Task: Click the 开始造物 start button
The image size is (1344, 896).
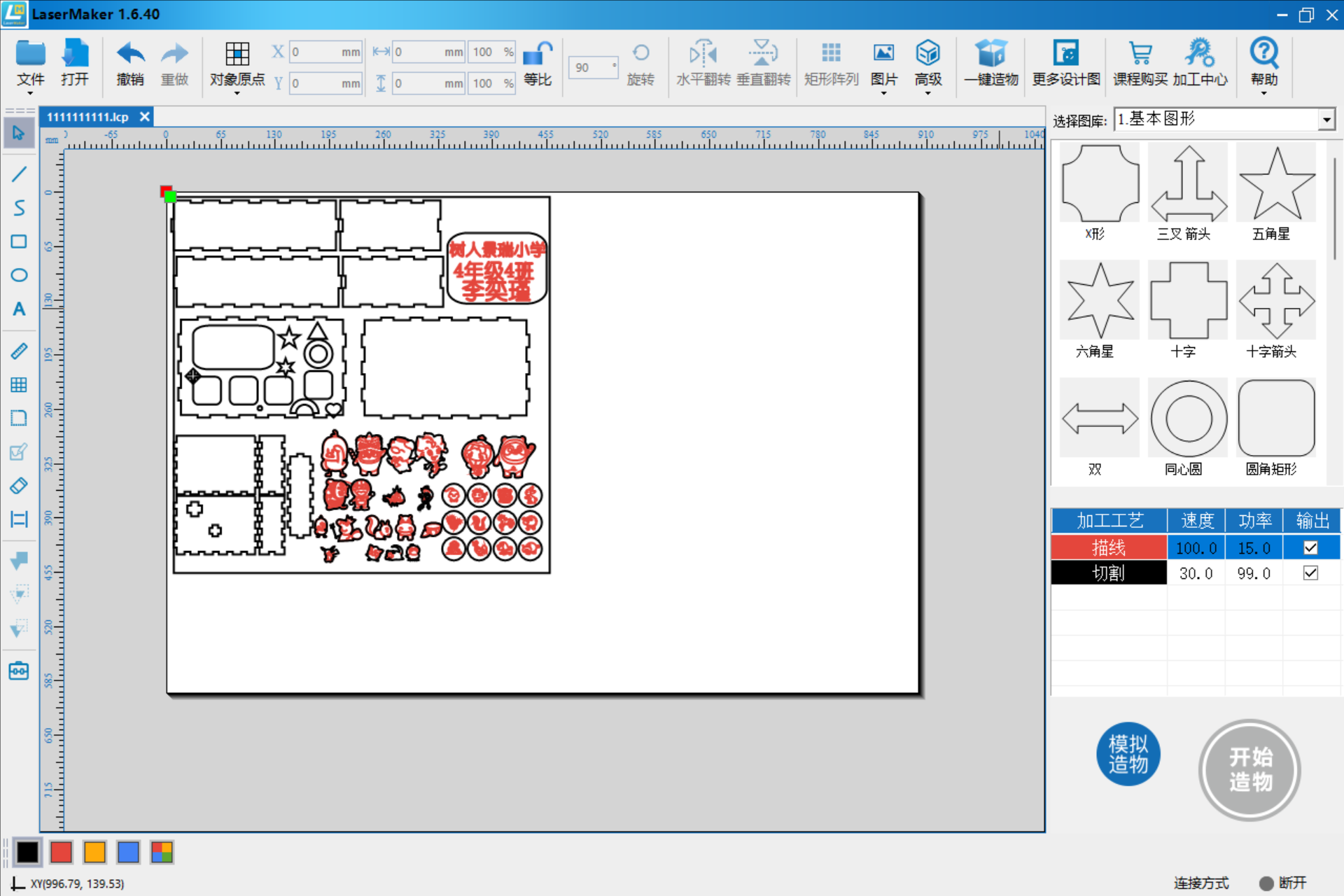Action: 1249,769
